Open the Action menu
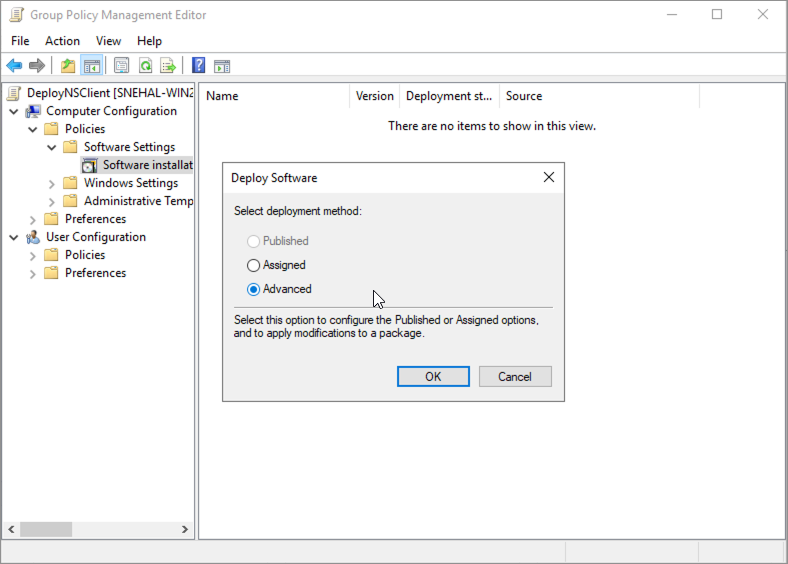Screen dimensions: 788x564 pyautogui.click(x=62, y=41)
